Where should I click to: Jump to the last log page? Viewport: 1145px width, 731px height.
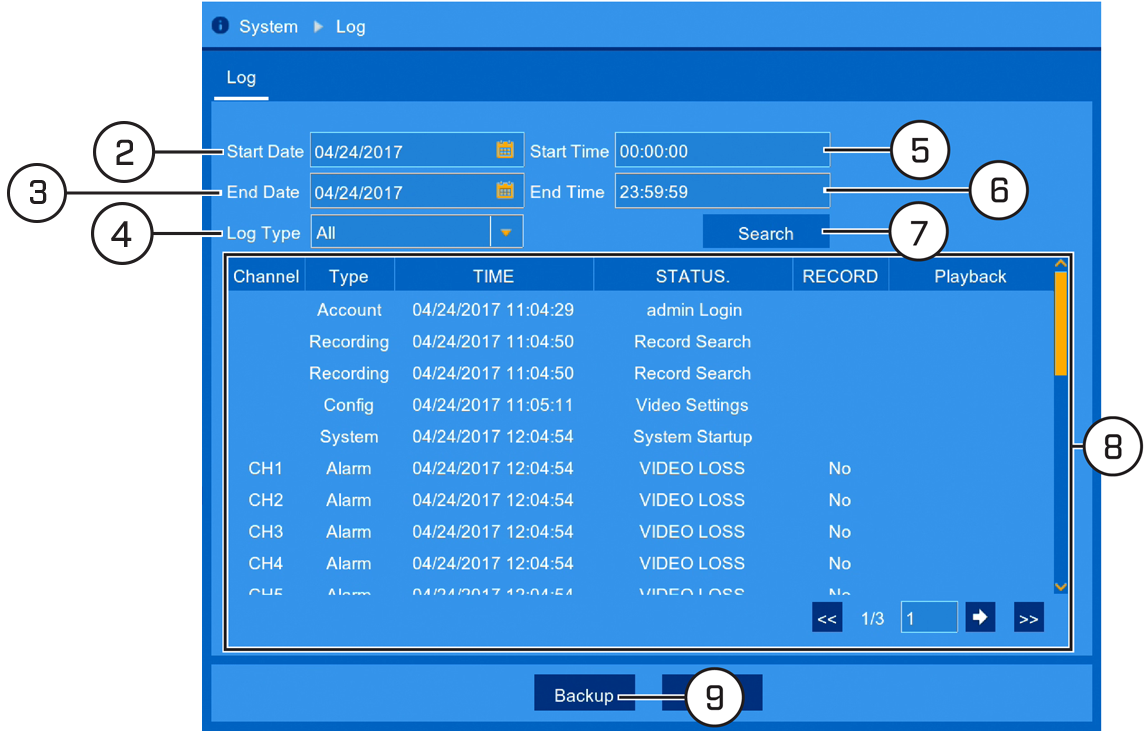coord(1028,618)
